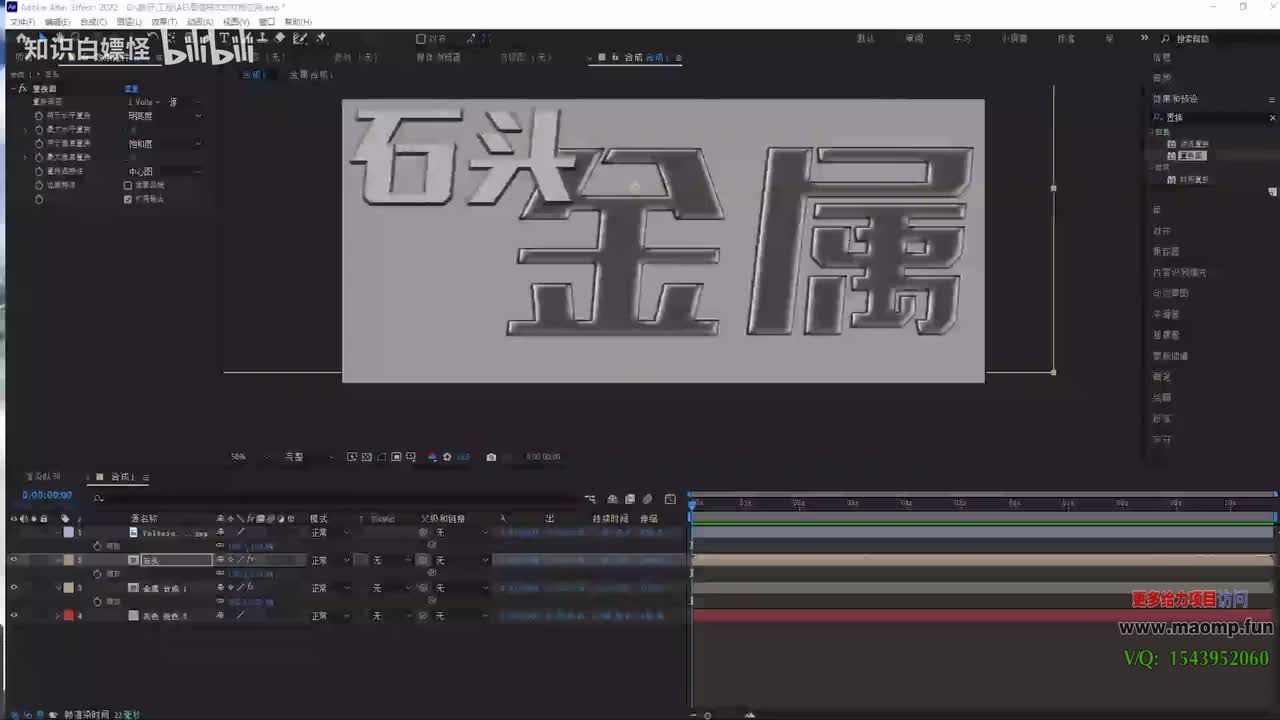Viewport: 1280px width, 720px height.
Task: Open the 视图 (View) menu
Action: point(236,21)
